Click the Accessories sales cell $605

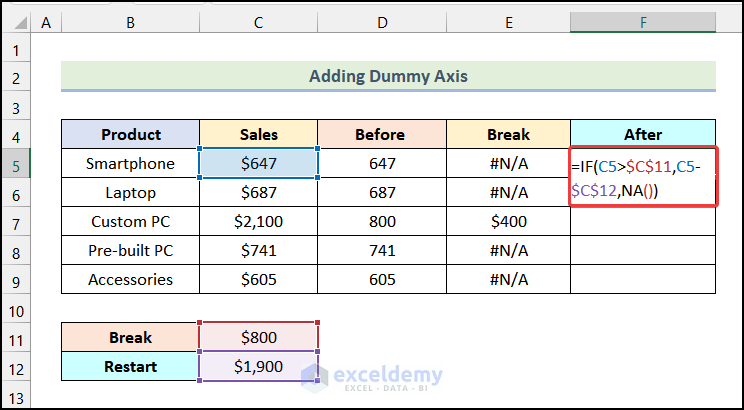tap(259, 279)
